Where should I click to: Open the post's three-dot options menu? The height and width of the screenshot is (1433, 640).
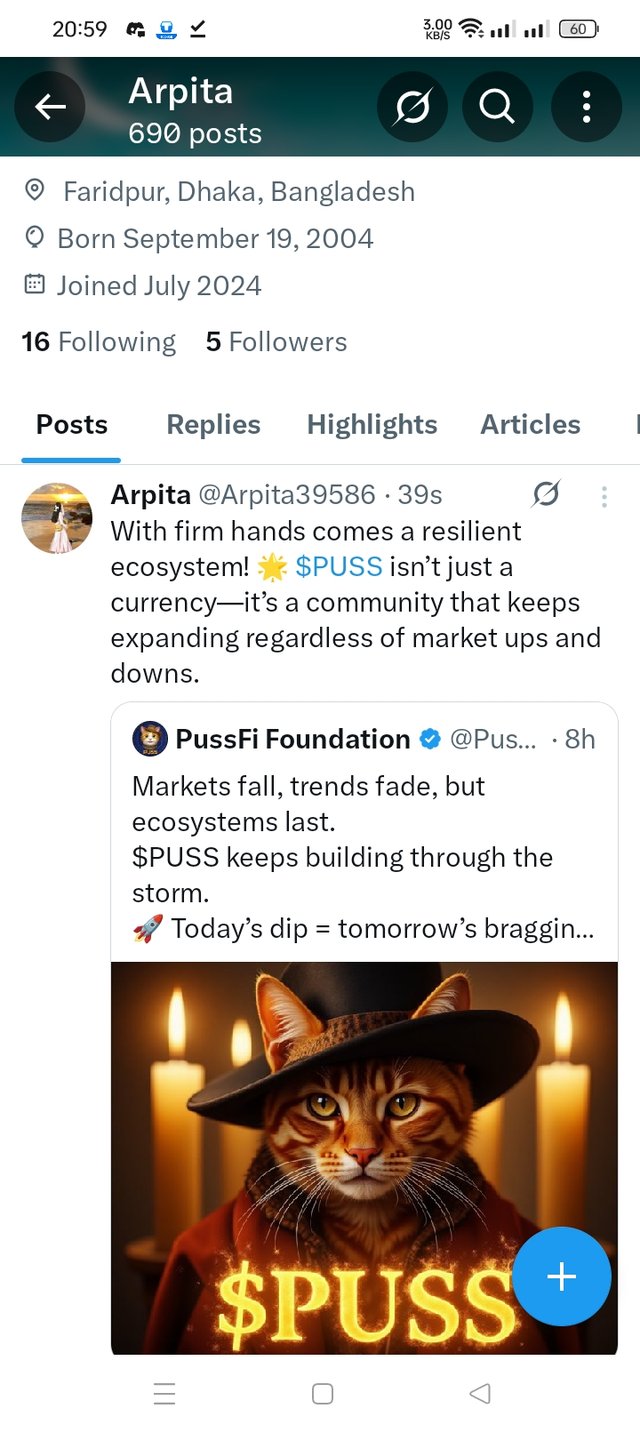pyautogui.click(x=604, y=496)
